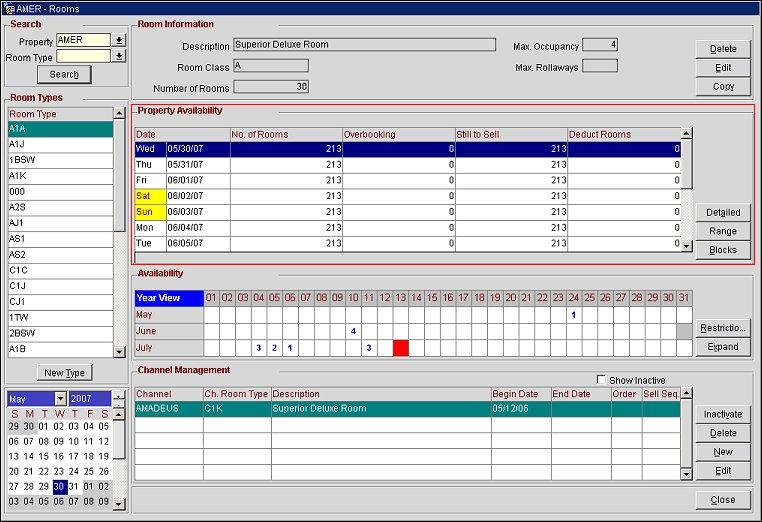Inactivate the selected channel
Viewport: 762px width, 522px height.
723,414
